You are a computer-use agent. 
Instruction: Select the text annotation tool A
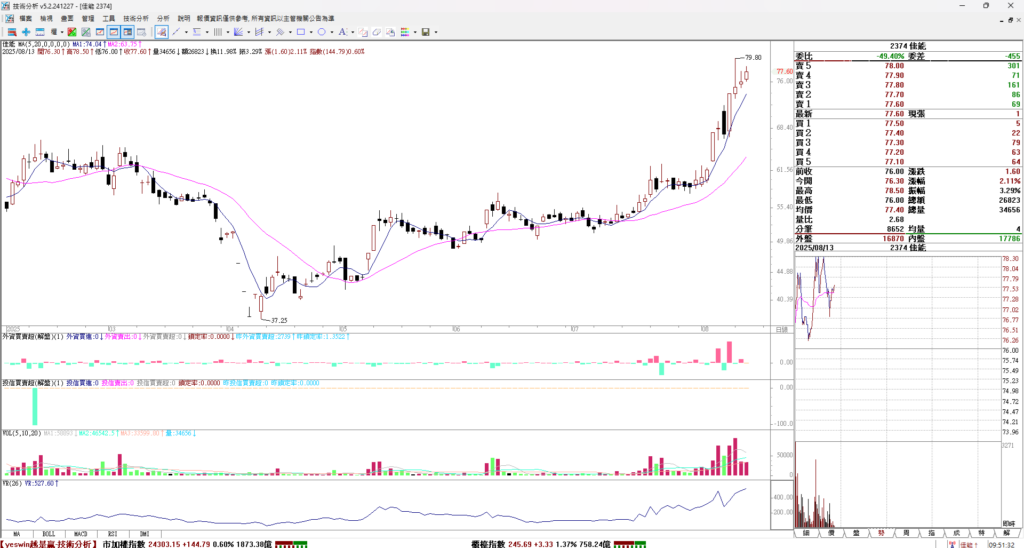[x=342, y=32]
